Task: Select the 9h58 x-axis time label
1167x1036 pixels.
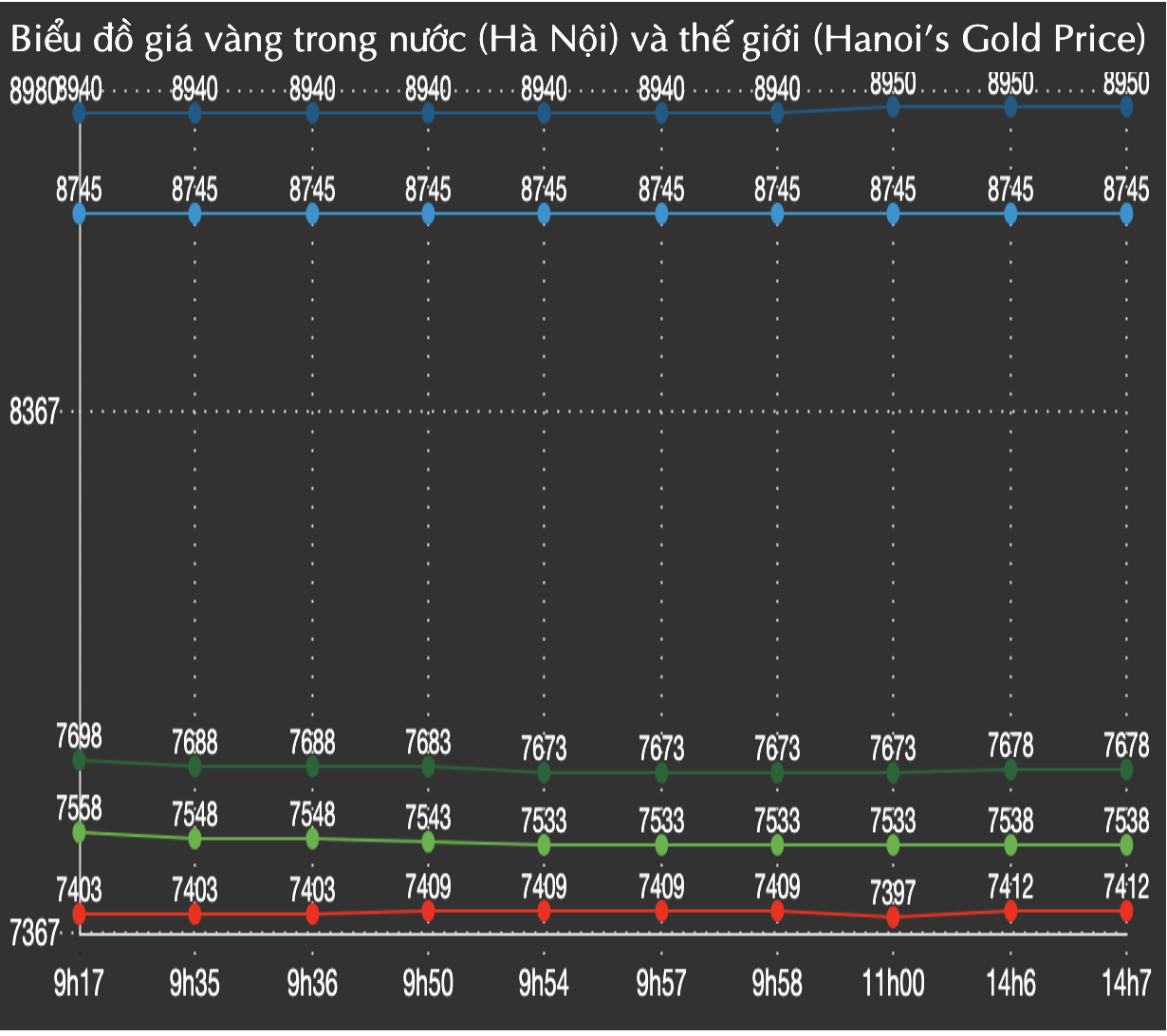Action: 777,985
